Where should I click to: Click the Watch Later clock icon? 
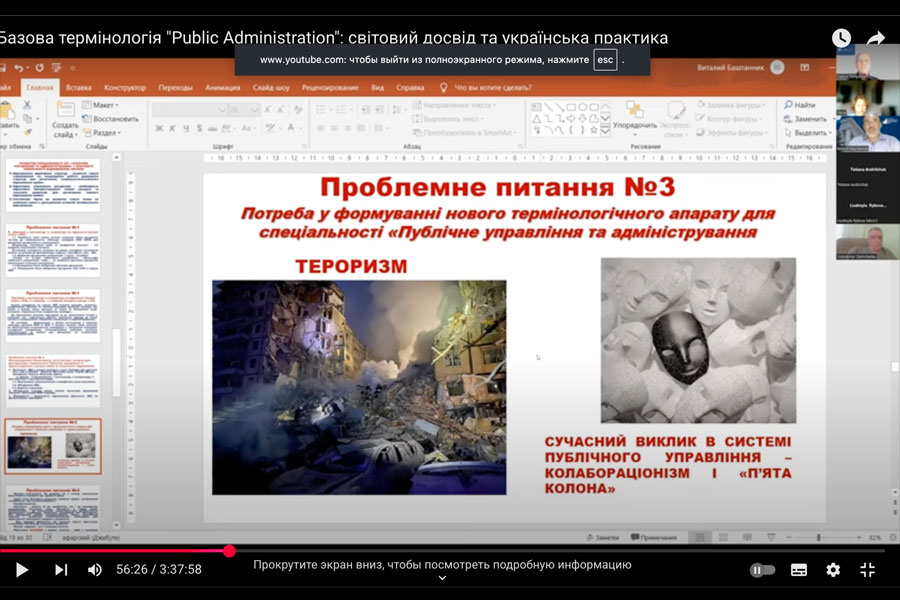coord(841,38)
